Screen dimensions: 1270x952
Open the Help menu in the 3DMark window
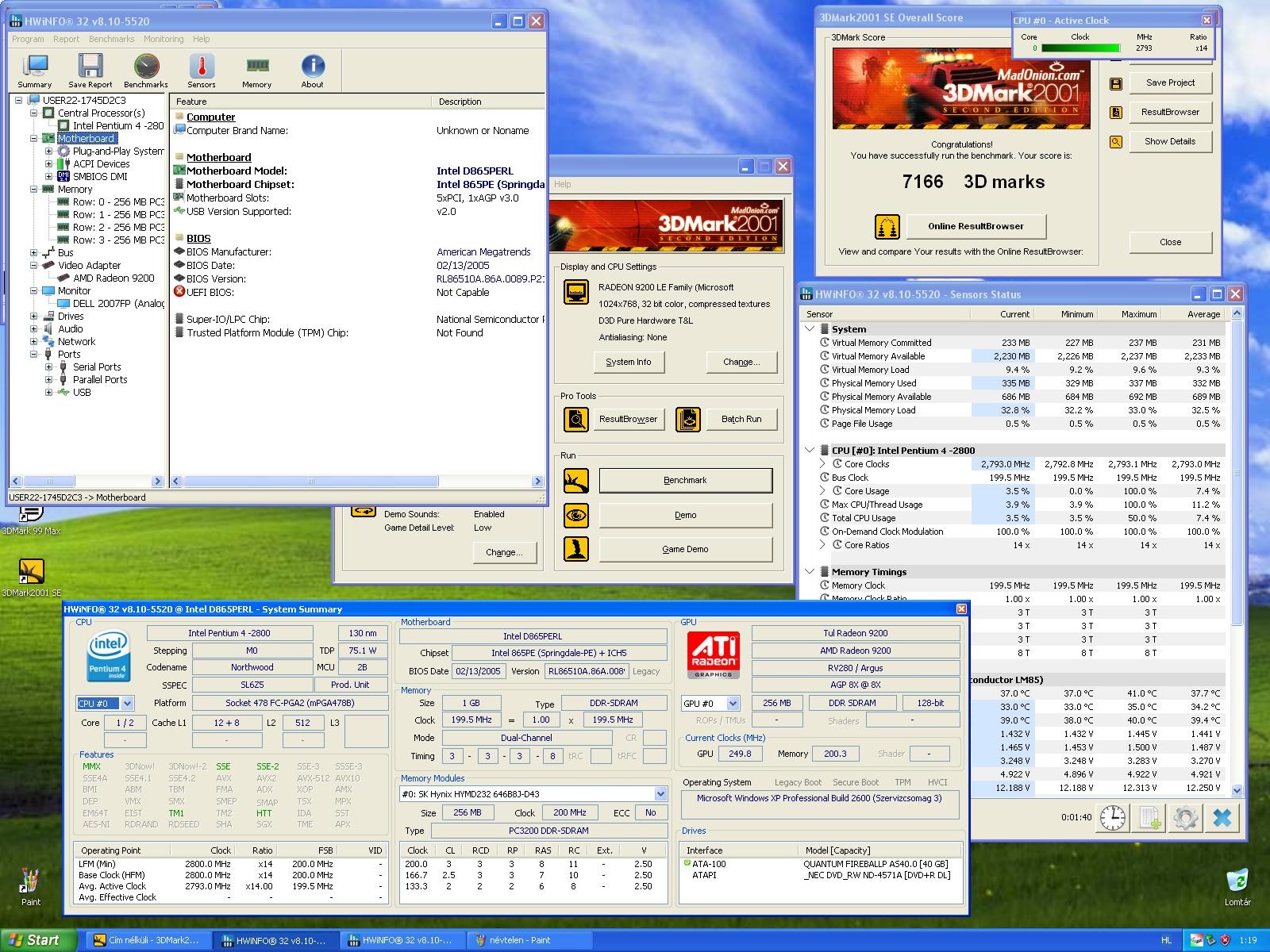tap(563, 184)
